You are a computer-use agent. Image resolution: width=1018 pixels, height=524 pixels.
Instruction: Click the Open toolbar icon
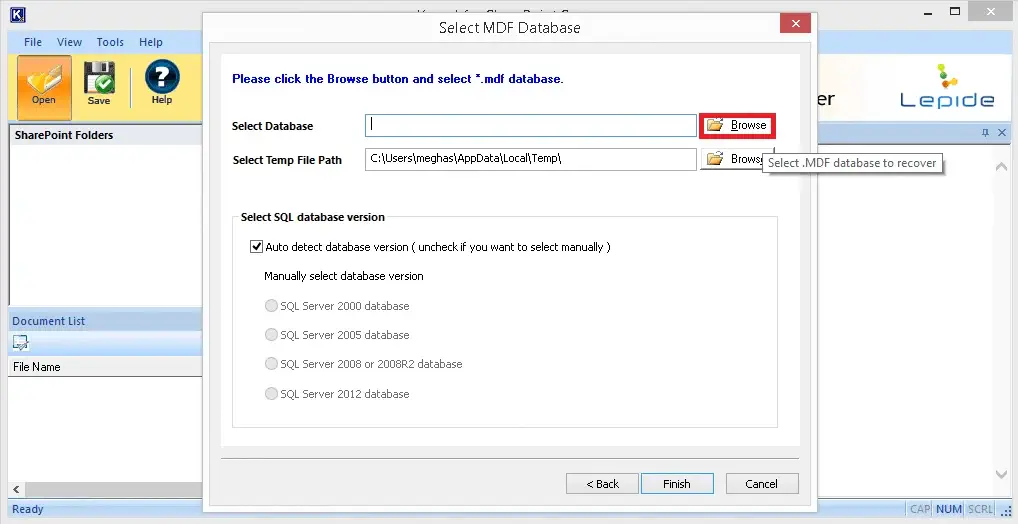tap(44, 88)
